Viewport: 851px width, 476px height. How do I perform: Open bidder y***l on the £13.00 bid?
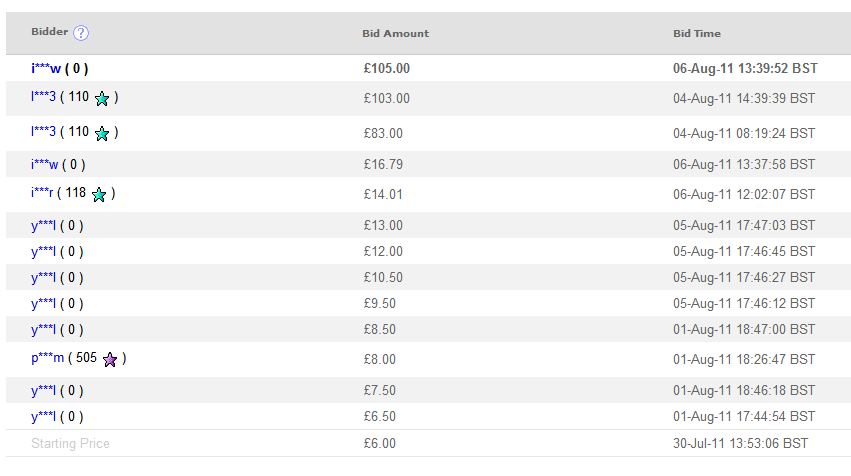point(43,226)
